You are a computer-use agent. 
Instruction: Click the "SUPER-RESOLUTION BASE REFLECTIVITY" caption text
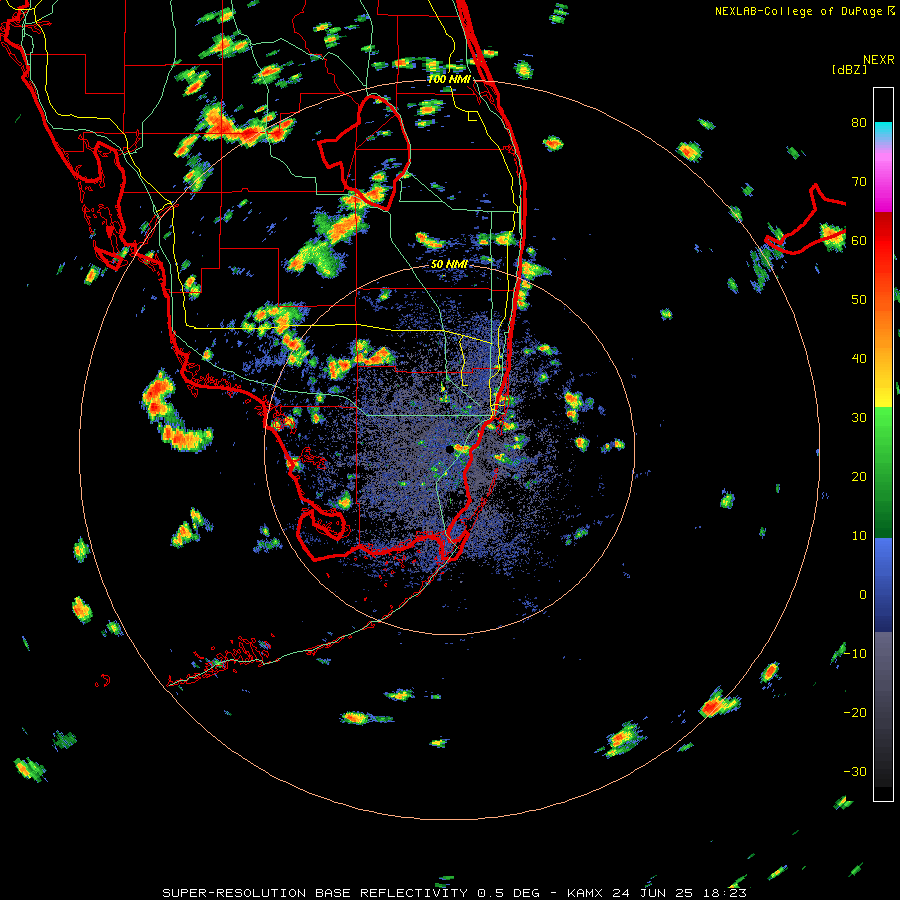(x=315, y=893)
